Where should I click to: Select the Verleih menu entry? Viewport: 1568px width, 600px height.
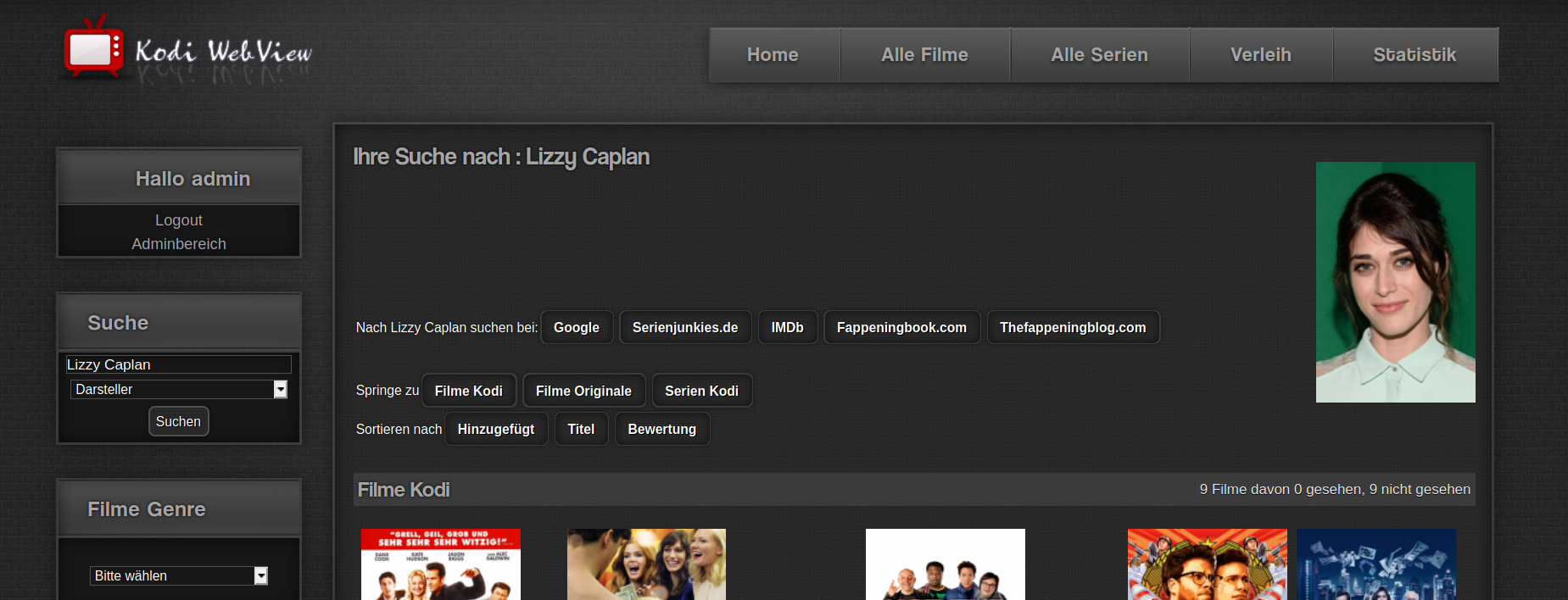coord(1261,55)
